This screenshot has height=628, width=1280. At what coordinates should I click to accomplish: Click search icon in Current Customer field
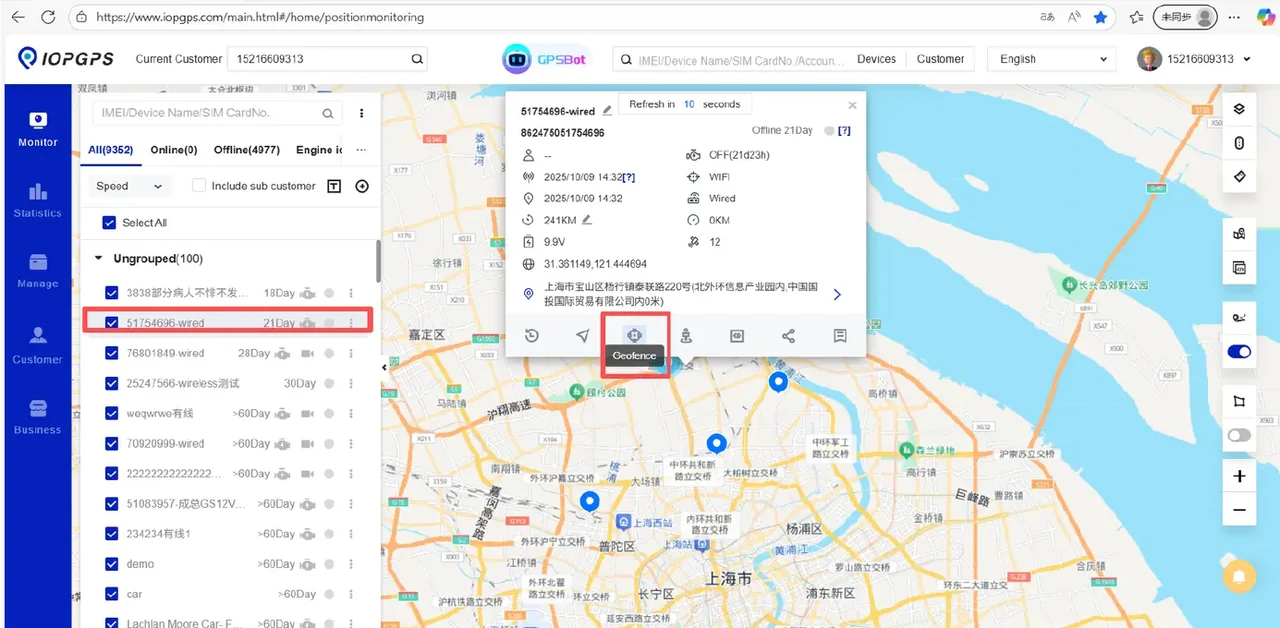coord(417,59)
